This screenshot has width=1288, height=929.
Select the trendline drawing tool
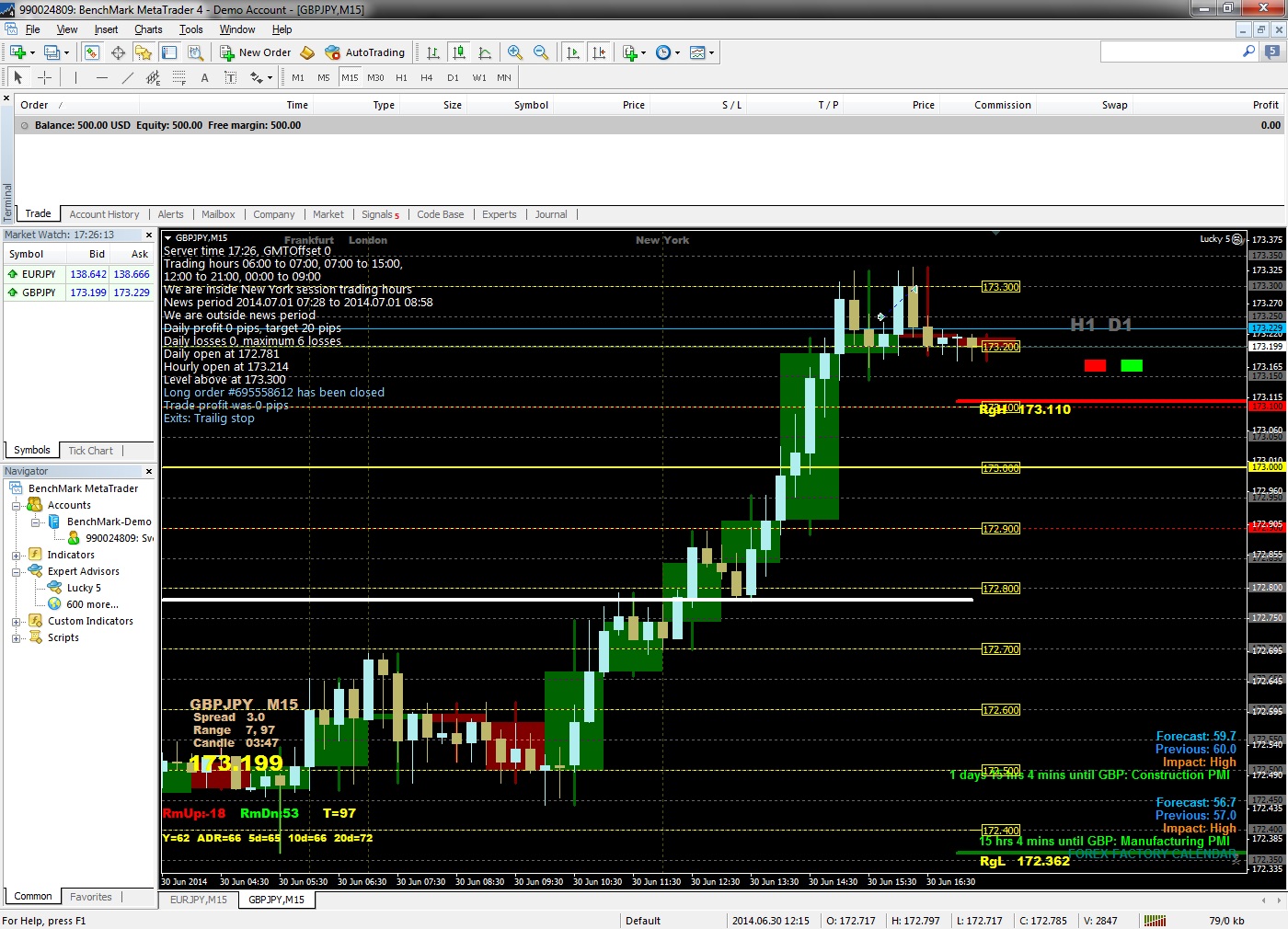pos(127,77)
